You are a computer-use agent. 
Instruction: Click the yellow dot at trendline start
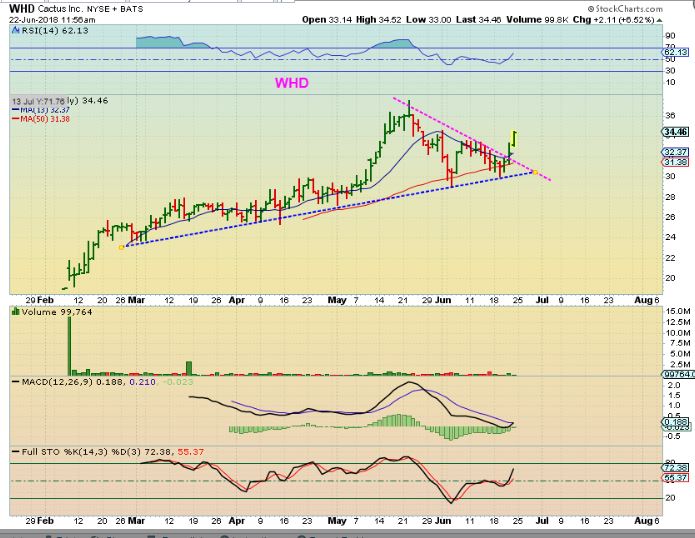pyautogui.click(x=122, y=246)
